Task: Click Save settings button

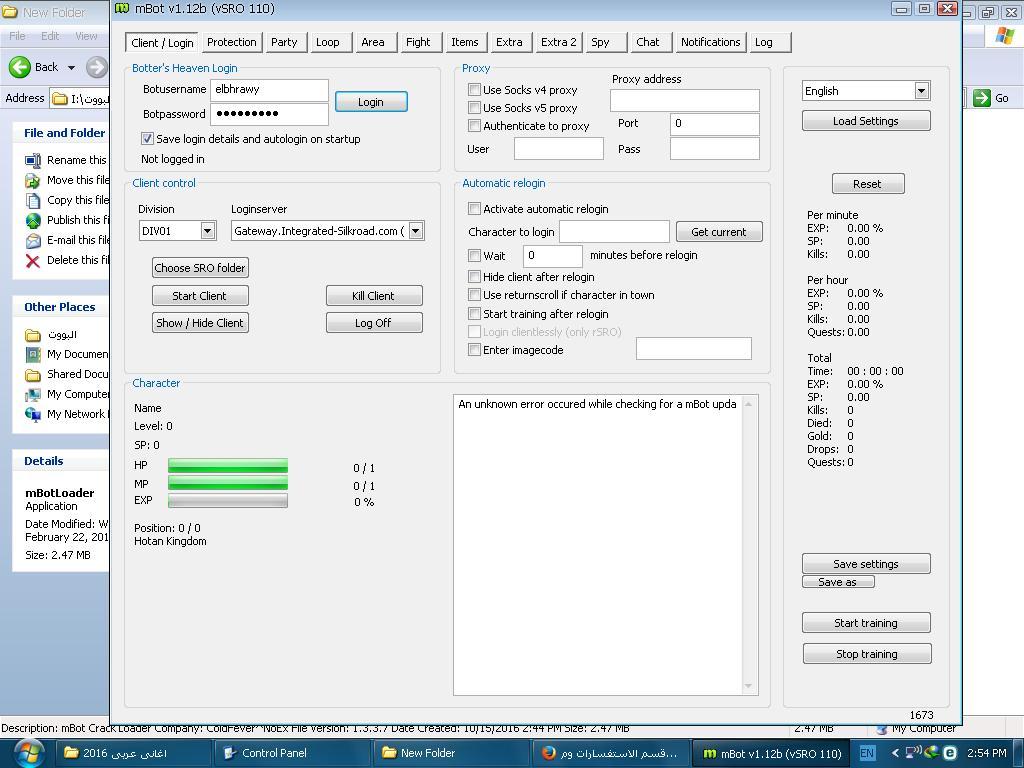Action: [866, 564]
